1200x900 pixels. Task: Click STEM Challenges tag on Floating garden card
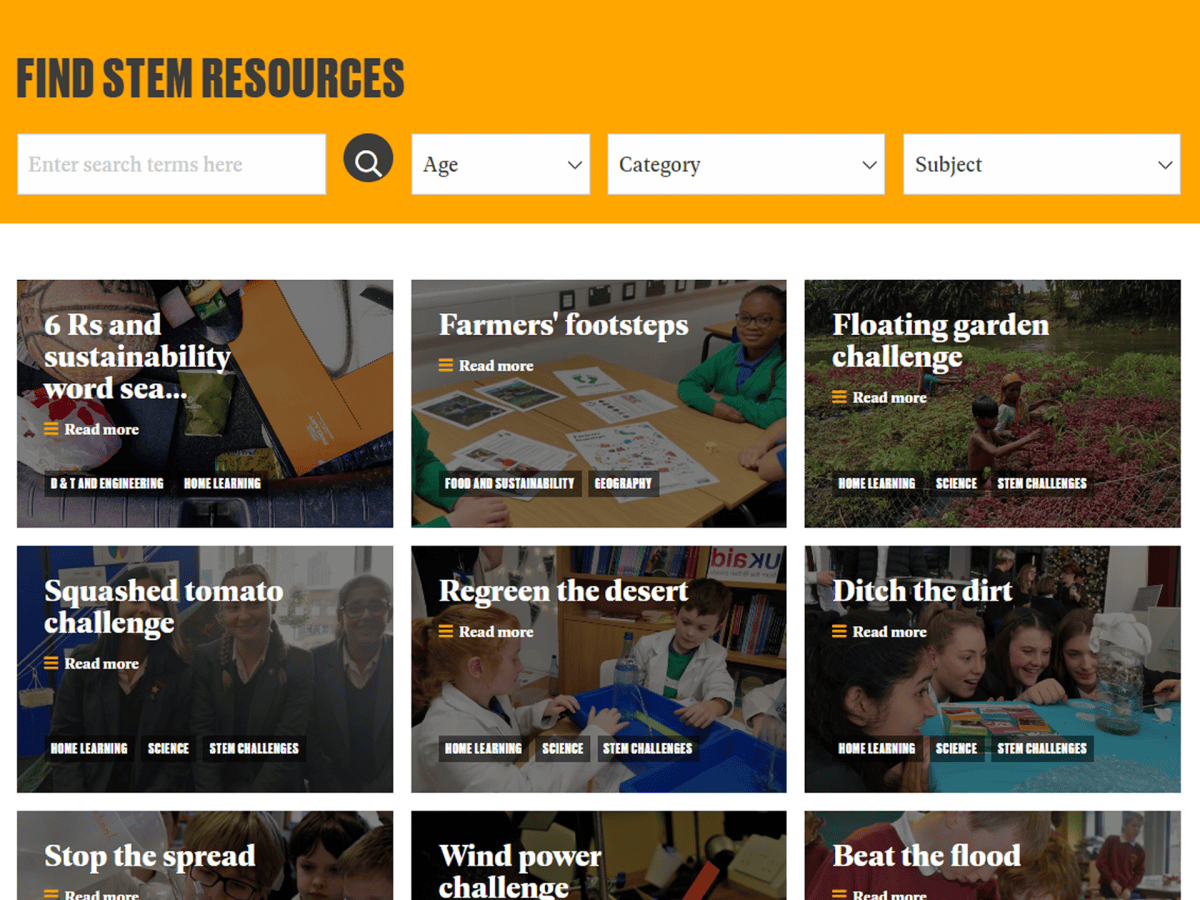1042,484
